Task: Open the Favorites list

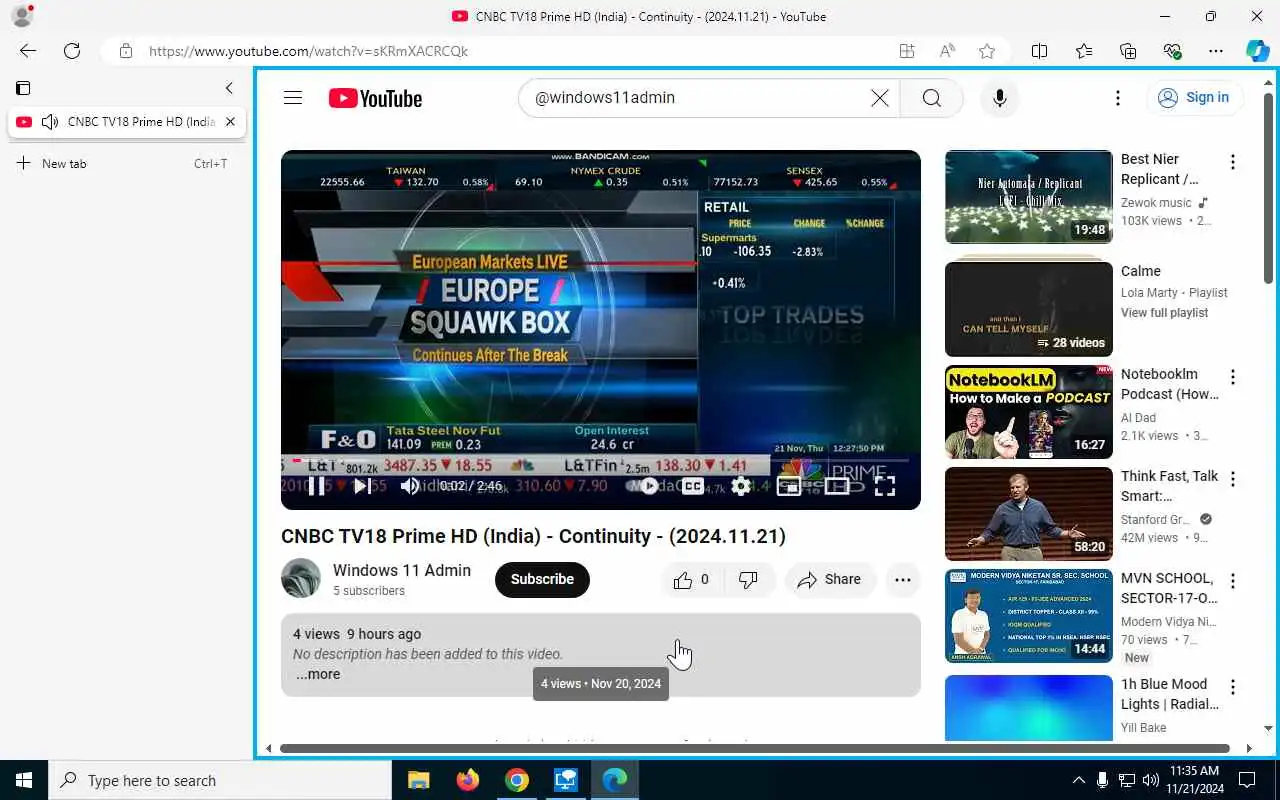Action: 1084,51
